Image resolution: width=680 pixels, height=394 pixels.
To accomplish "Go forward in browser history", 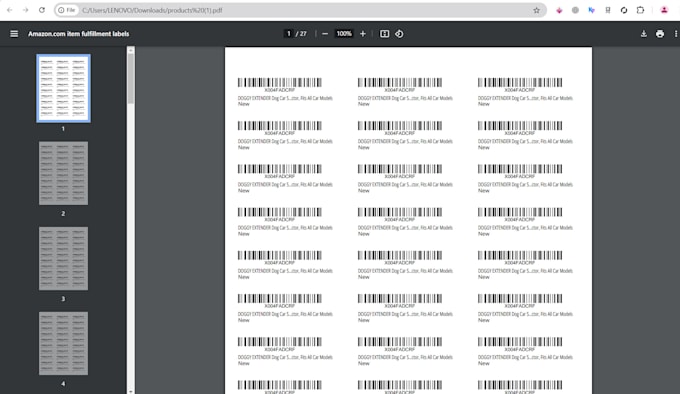I will pos(26,10).
